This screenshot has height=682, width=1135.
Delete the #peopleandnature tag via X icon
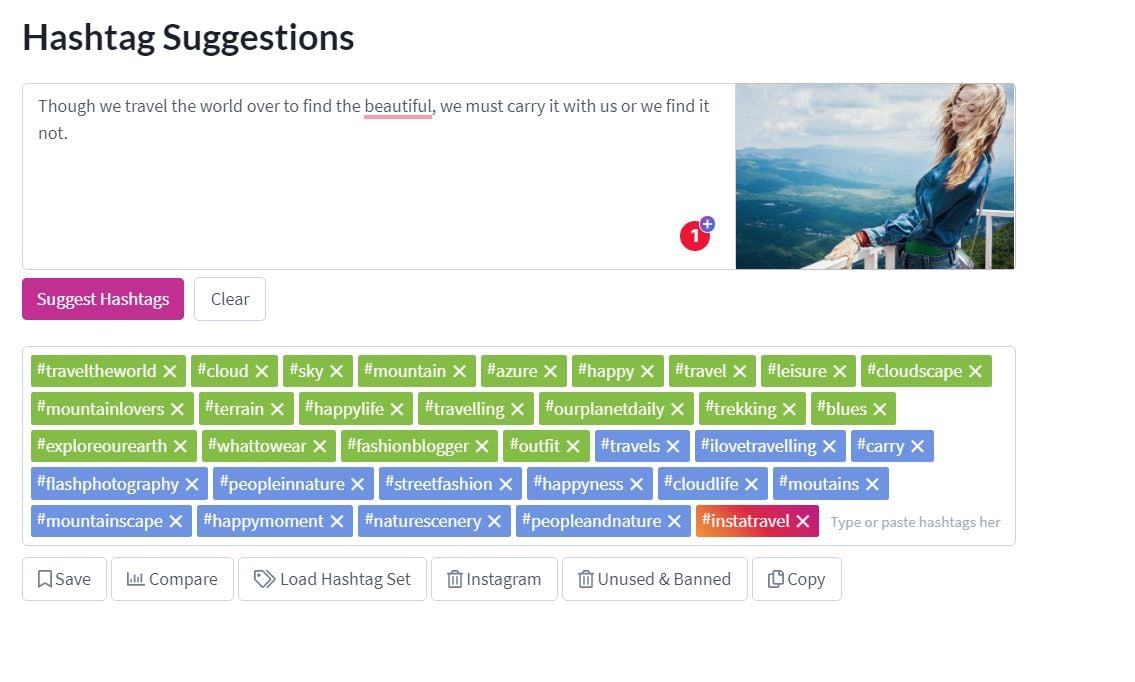pyautogui.click(x=675, y=521)
